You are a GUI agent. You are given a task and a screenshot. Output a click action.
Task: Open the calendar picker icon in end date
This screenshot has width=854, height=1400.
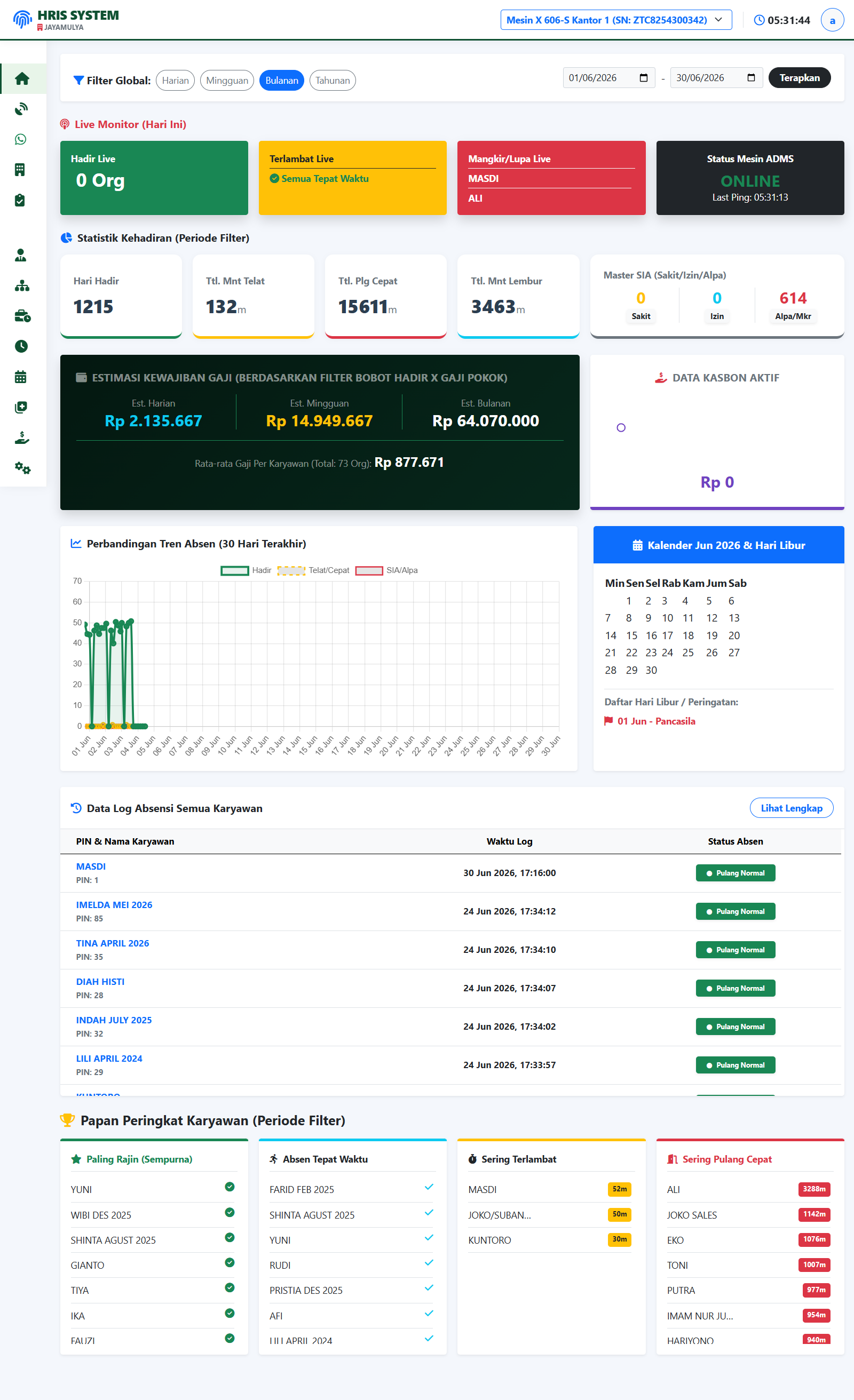click(751, 78)
